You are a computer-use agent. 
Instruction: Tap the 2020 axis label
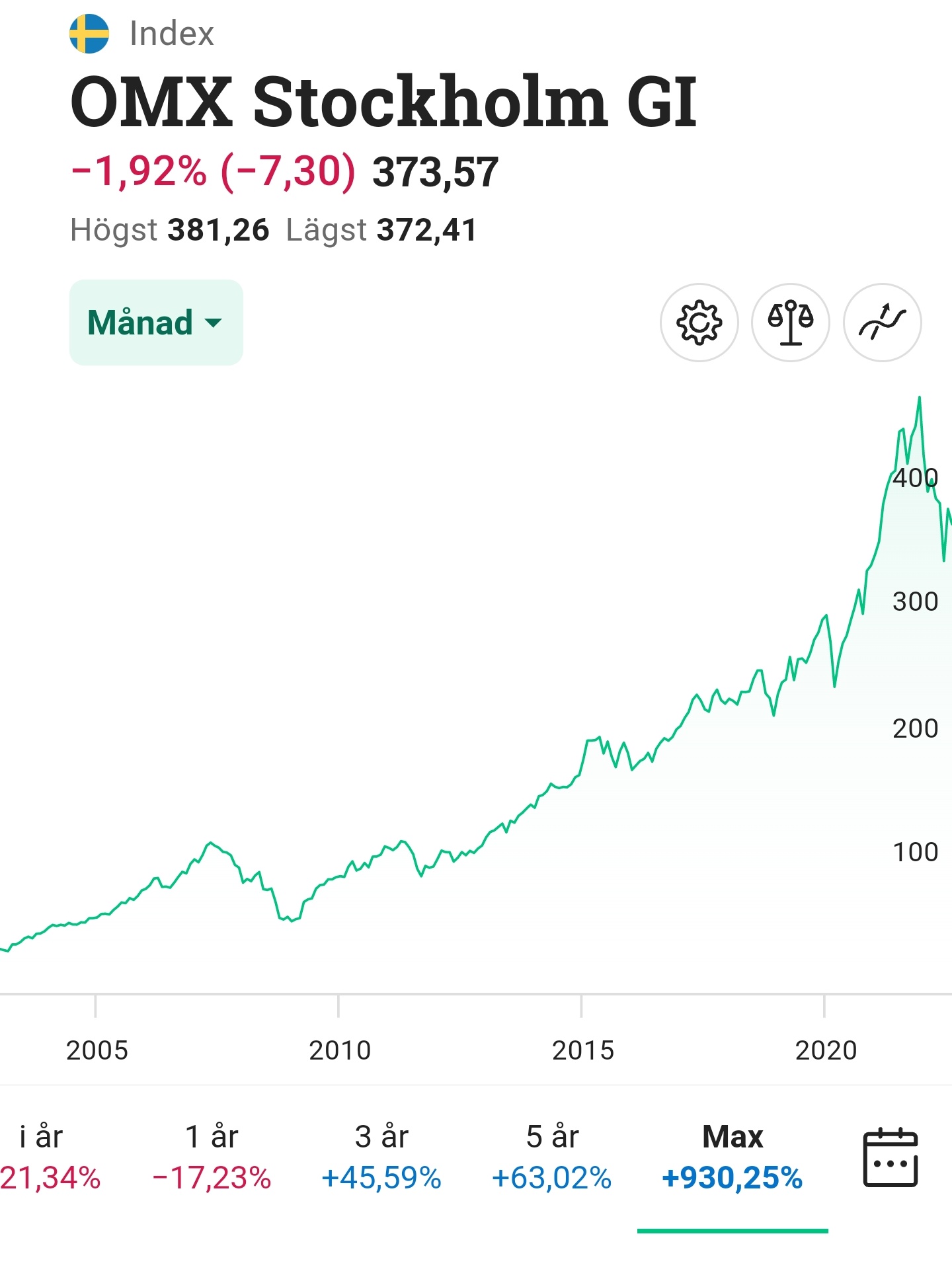click(826, 1050)
